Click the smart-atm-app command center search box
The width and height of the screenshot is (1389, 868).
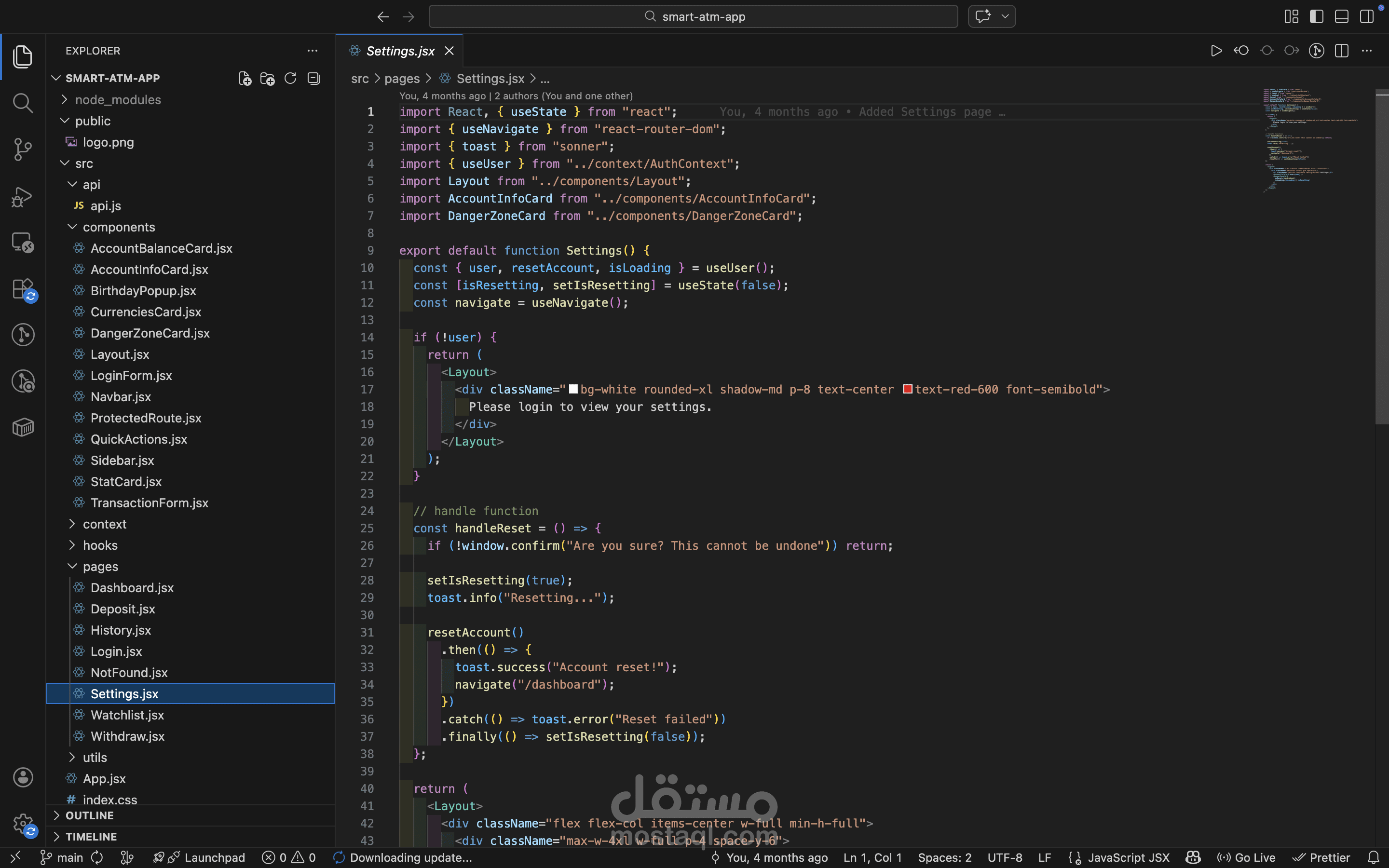[x=694, y=17]
